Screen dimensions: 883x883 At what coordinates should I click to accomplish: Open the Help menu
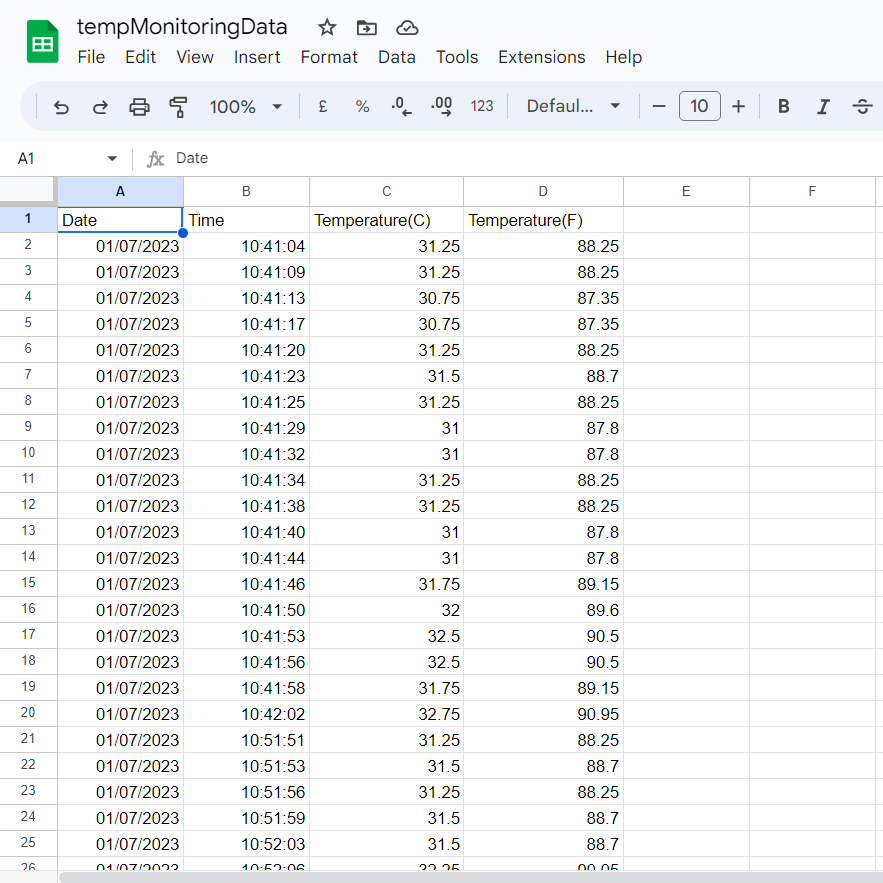point(623,57)
